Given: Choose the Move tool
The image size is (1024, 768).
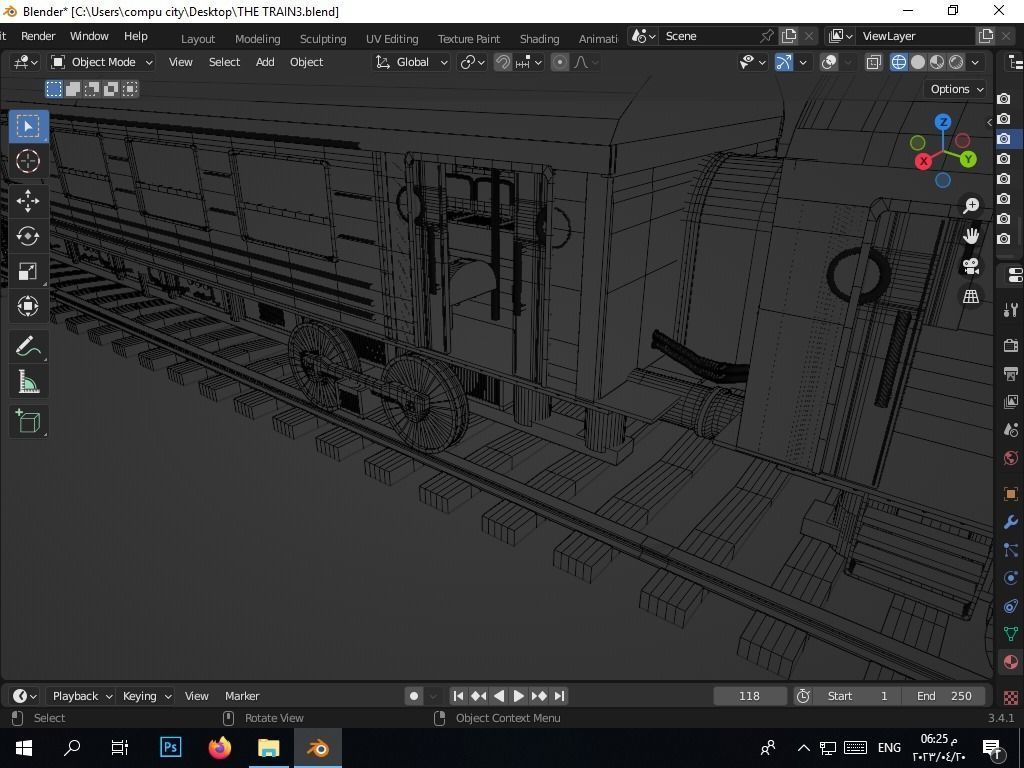Looking at the screenshot, I should coord(27,201).
